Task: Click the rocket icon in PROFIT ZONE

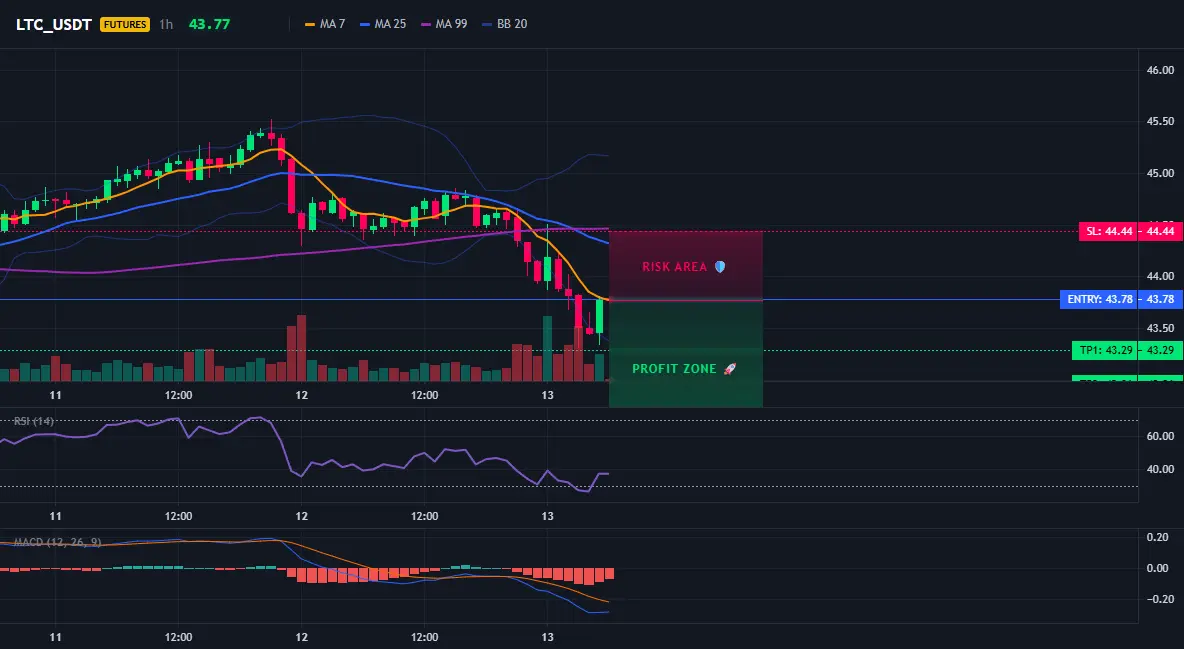Action: pos(729,369)
